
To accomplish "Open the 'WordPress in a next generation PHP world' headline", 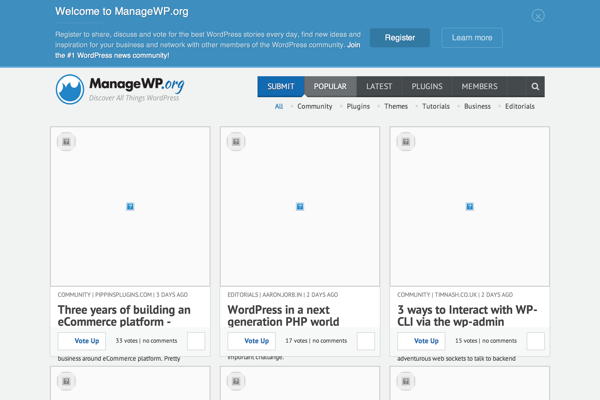I will pyautogui.click(x=283, y=316).
